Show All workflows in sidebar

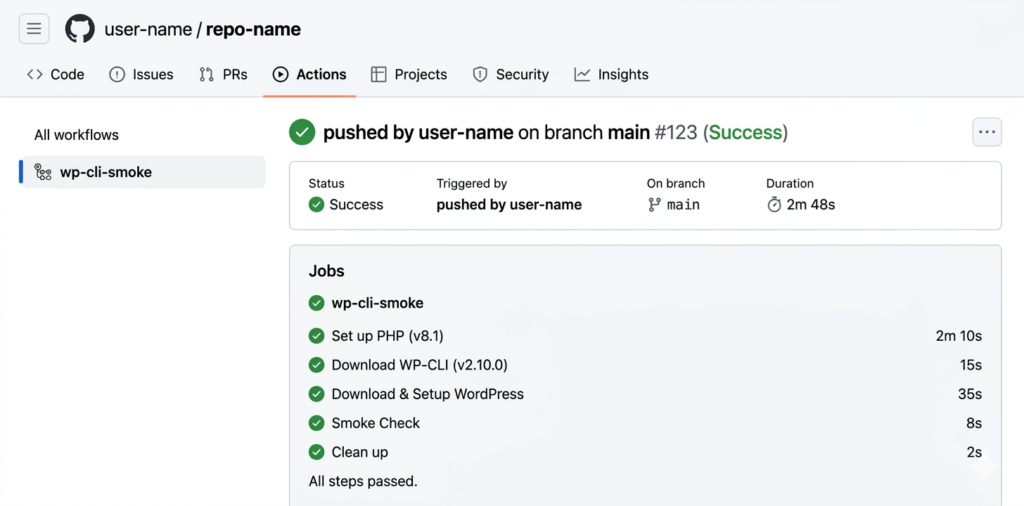point(76,135)
